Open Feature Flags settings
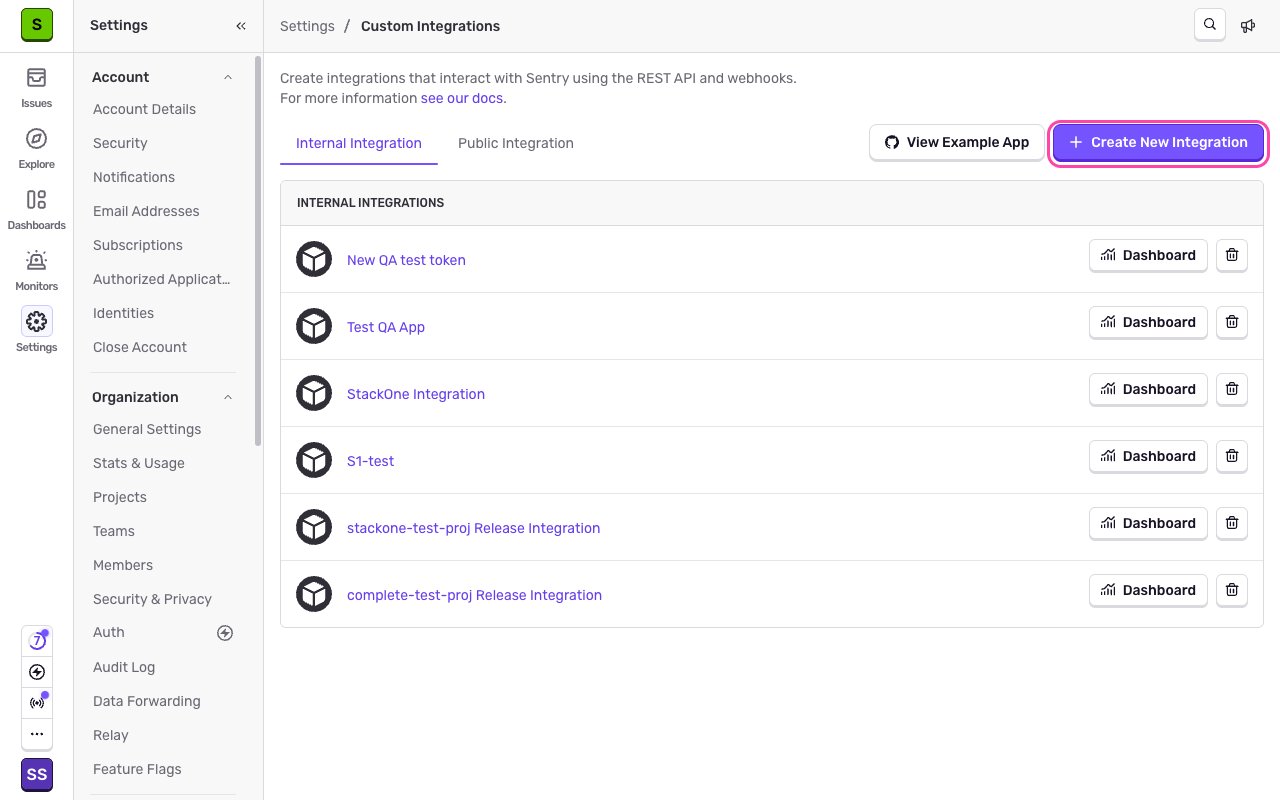This screenshot has height=800, width=1280. point(137,769)
